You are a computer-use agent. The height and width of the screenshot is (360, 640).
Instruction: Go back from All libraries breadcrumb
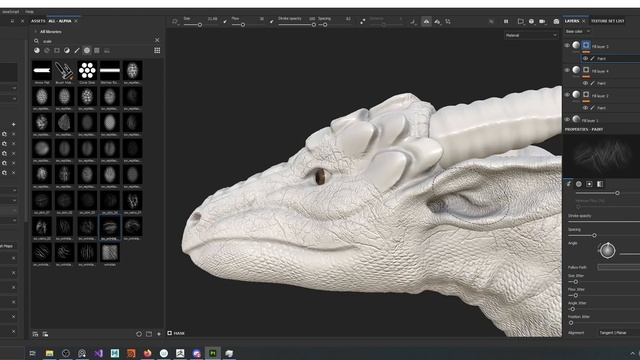pos(36,31)
